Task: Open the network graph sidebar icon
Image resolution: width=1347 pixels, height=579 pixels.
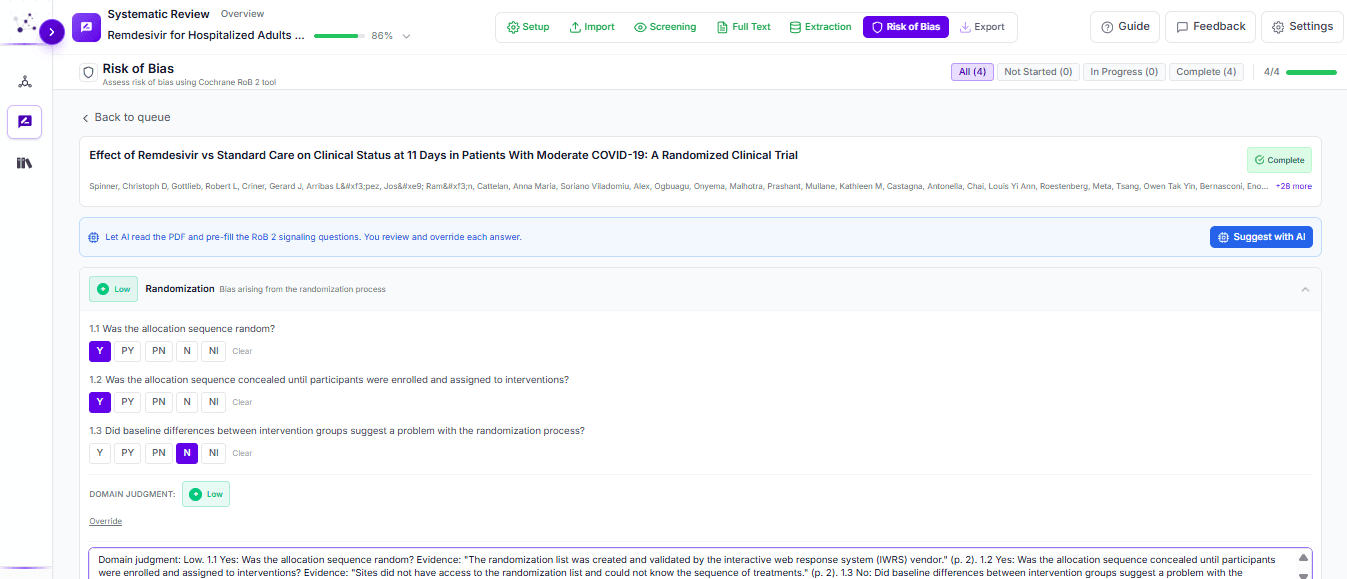Action: click(x=25, y=81)
